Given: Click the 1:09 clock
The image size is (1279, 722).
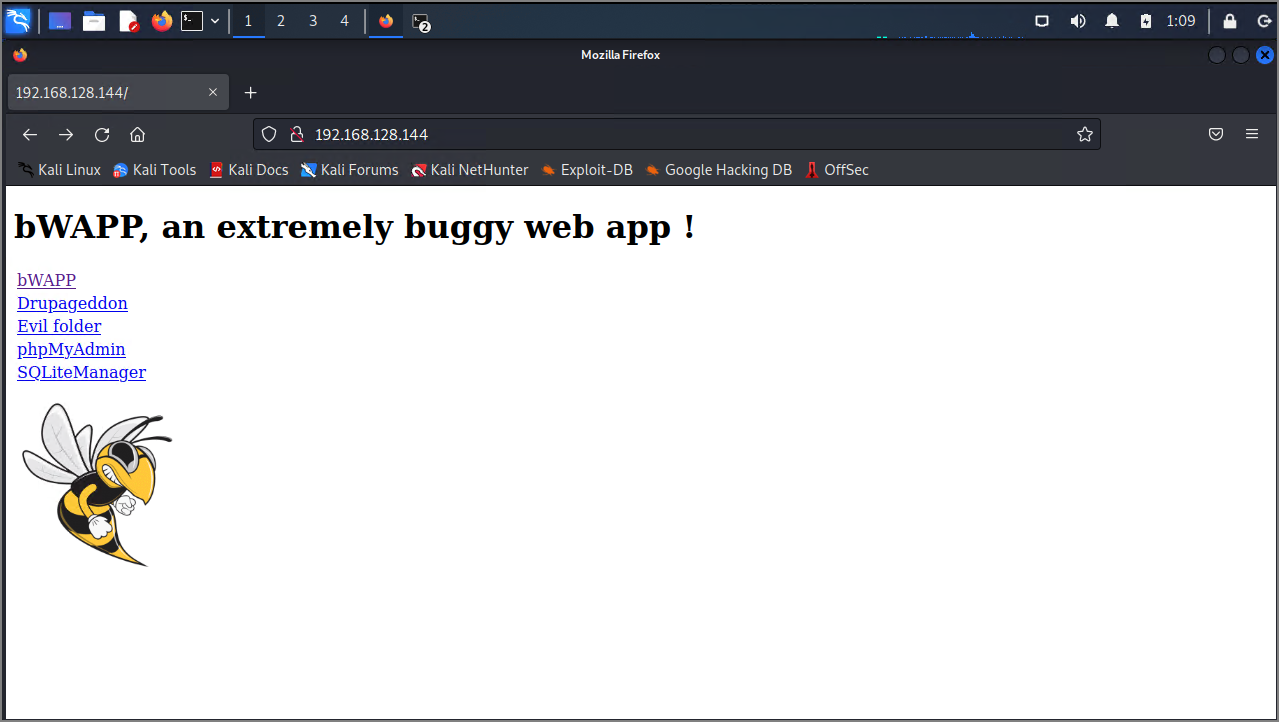Looking at the screenshot, I should click(1181, 20).
